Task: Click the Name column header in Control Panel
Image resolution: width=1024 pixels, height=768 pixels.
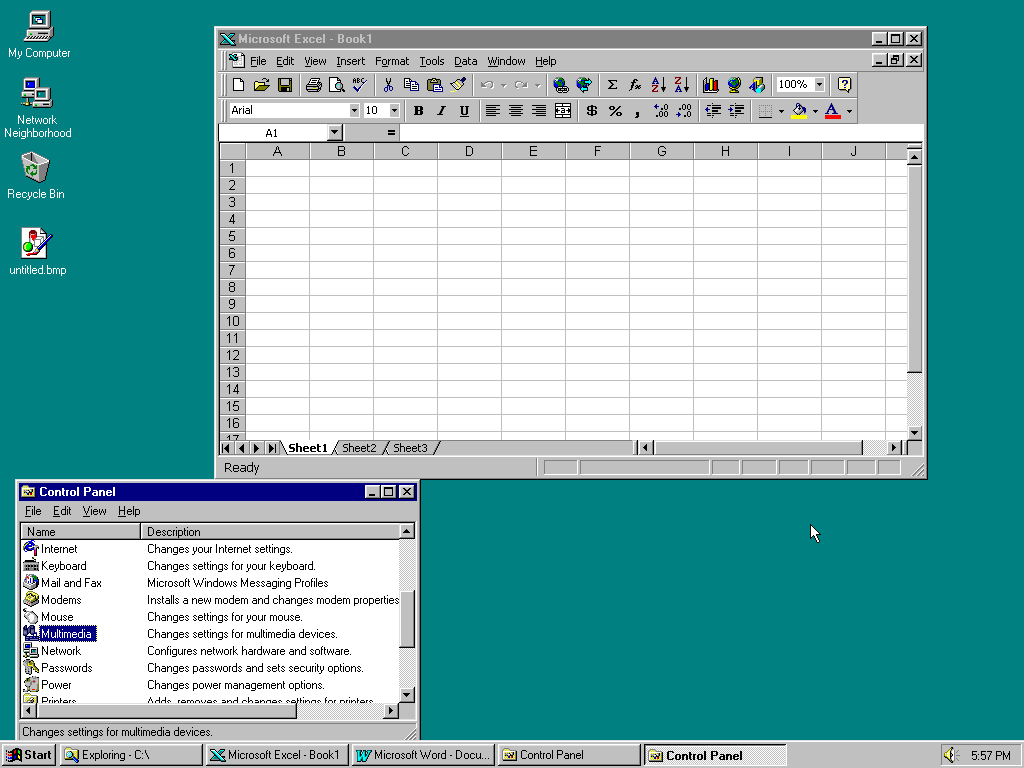Action: [x=81, y=532]
